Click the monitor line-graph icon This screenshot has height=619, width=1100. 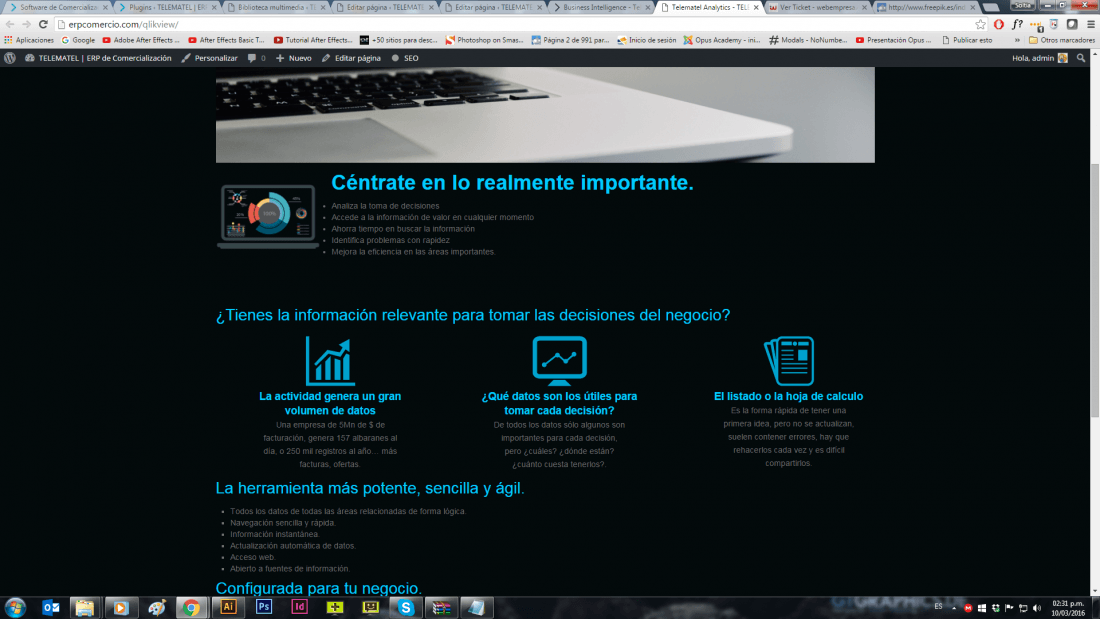tap(559, 361)
